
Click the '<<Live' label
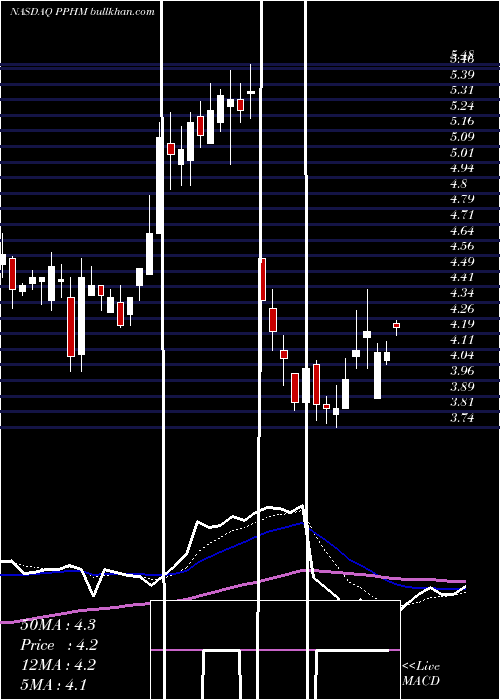pos(421,667)
